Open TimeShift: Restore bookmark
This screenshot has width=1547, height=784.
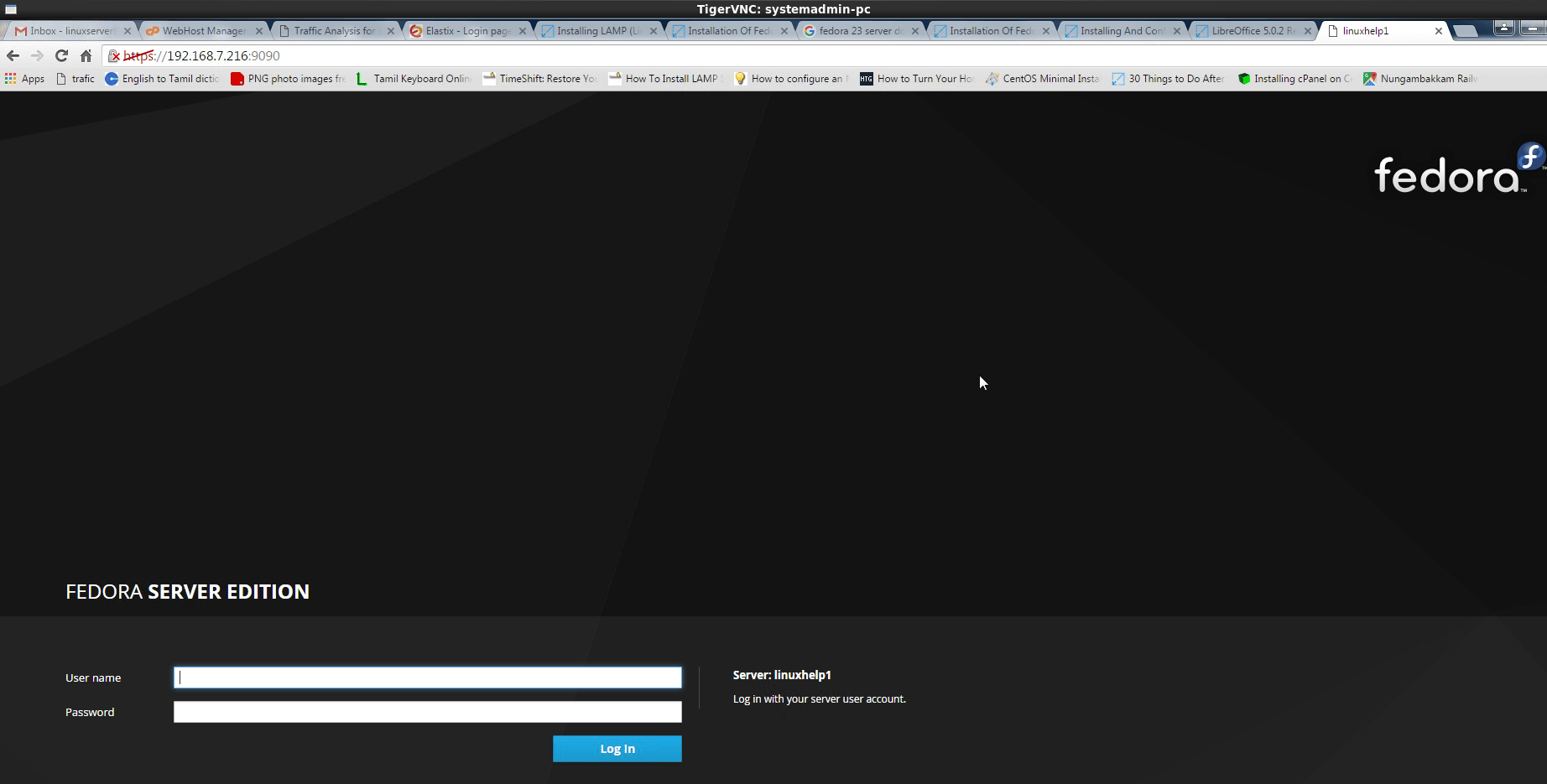click(539, 79)
